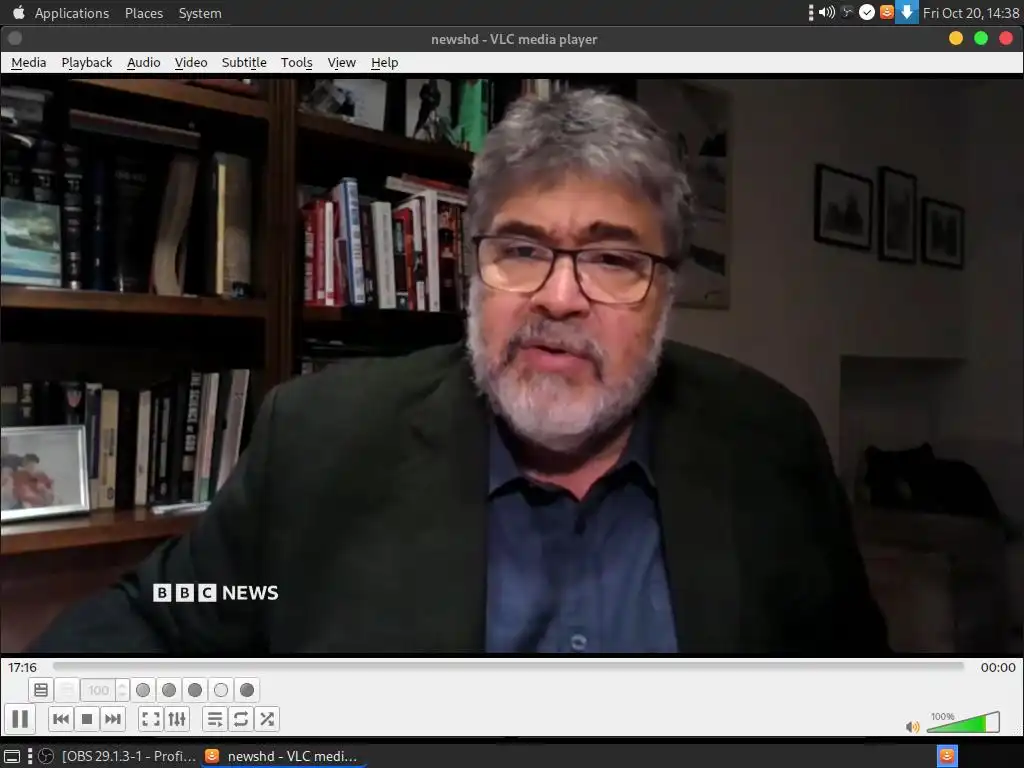
Task: Click the elapsed time 17:16 label
Action: (22, 667)
